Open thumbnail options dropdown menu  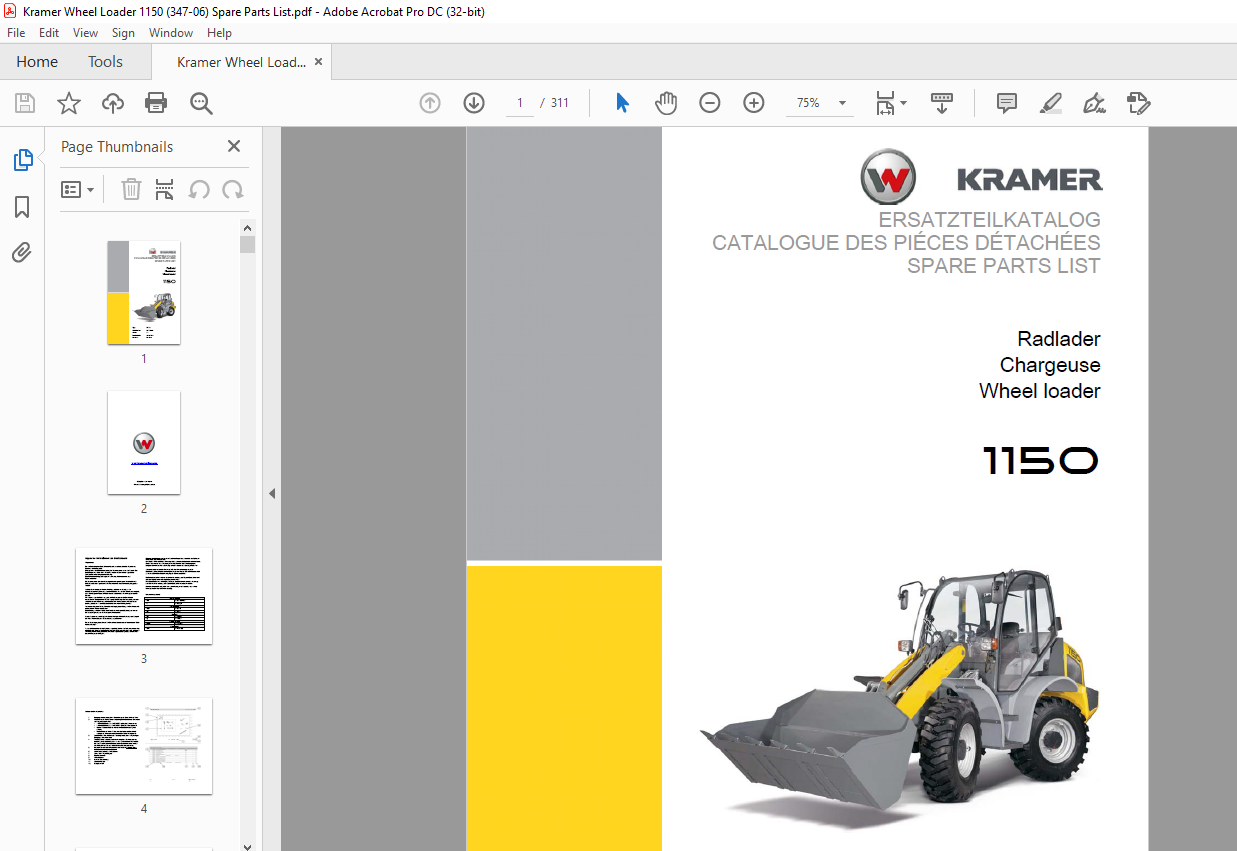78,189
